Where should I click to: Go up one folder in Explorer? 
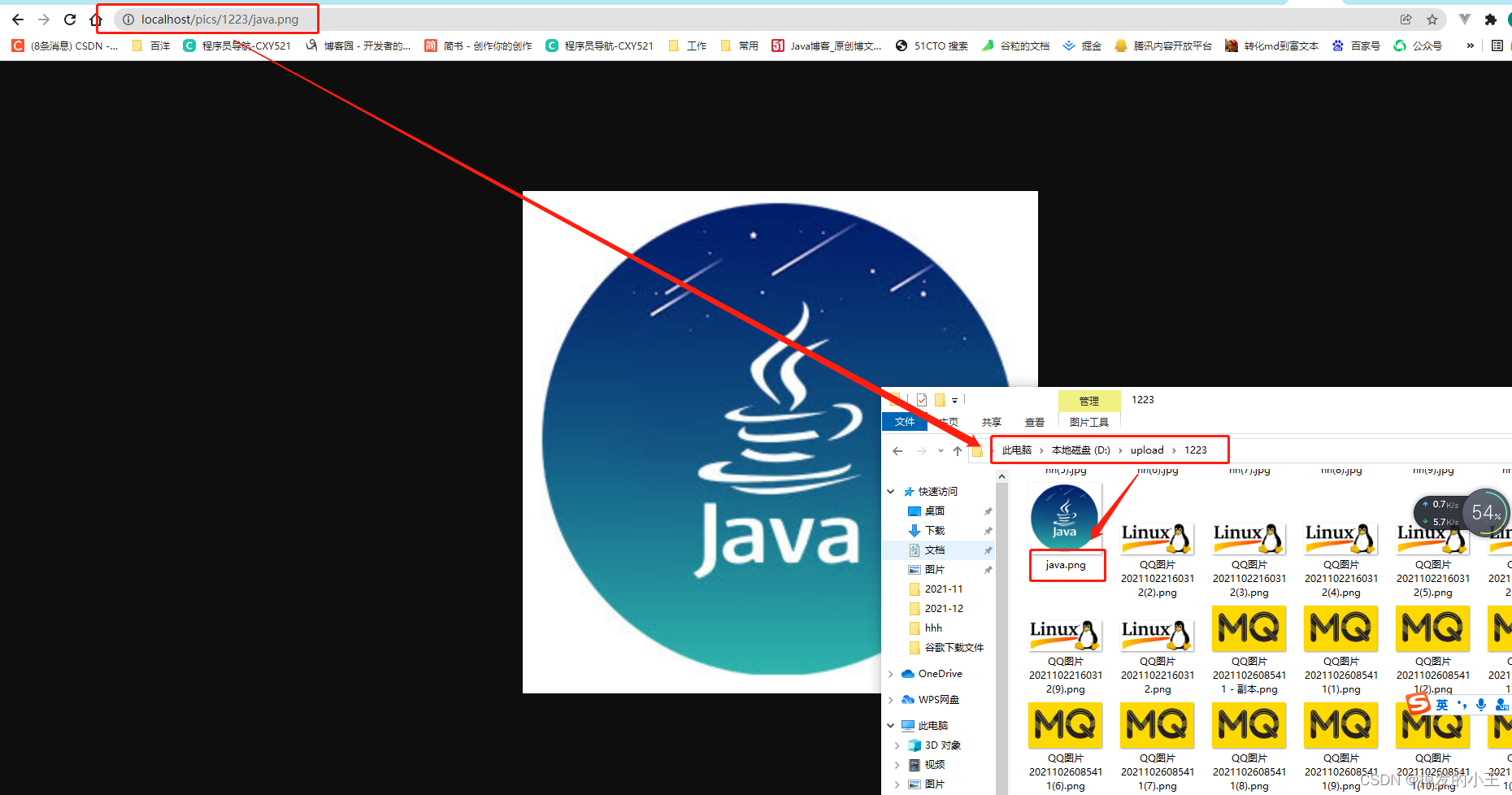(958, 450)
